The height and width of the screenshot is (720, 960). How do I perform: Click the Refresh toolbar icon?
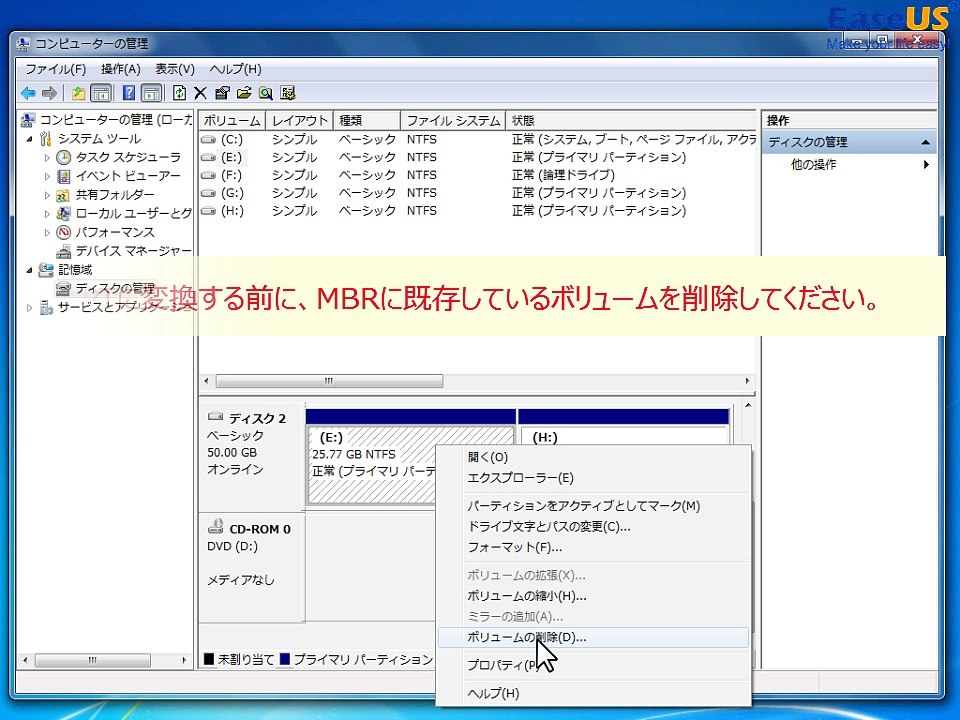click(x=179, y=93)
